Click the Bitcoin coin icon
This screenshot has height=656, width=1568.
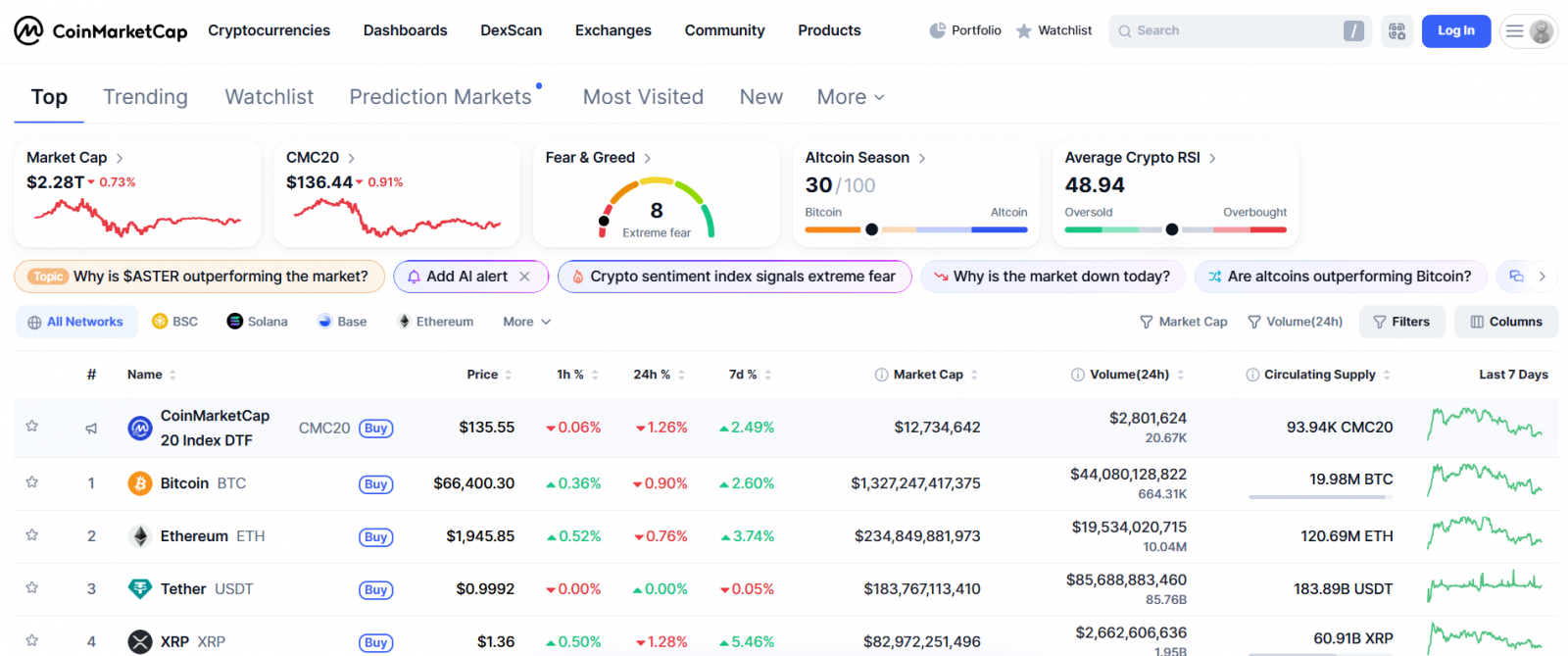(x=140, y=483)
